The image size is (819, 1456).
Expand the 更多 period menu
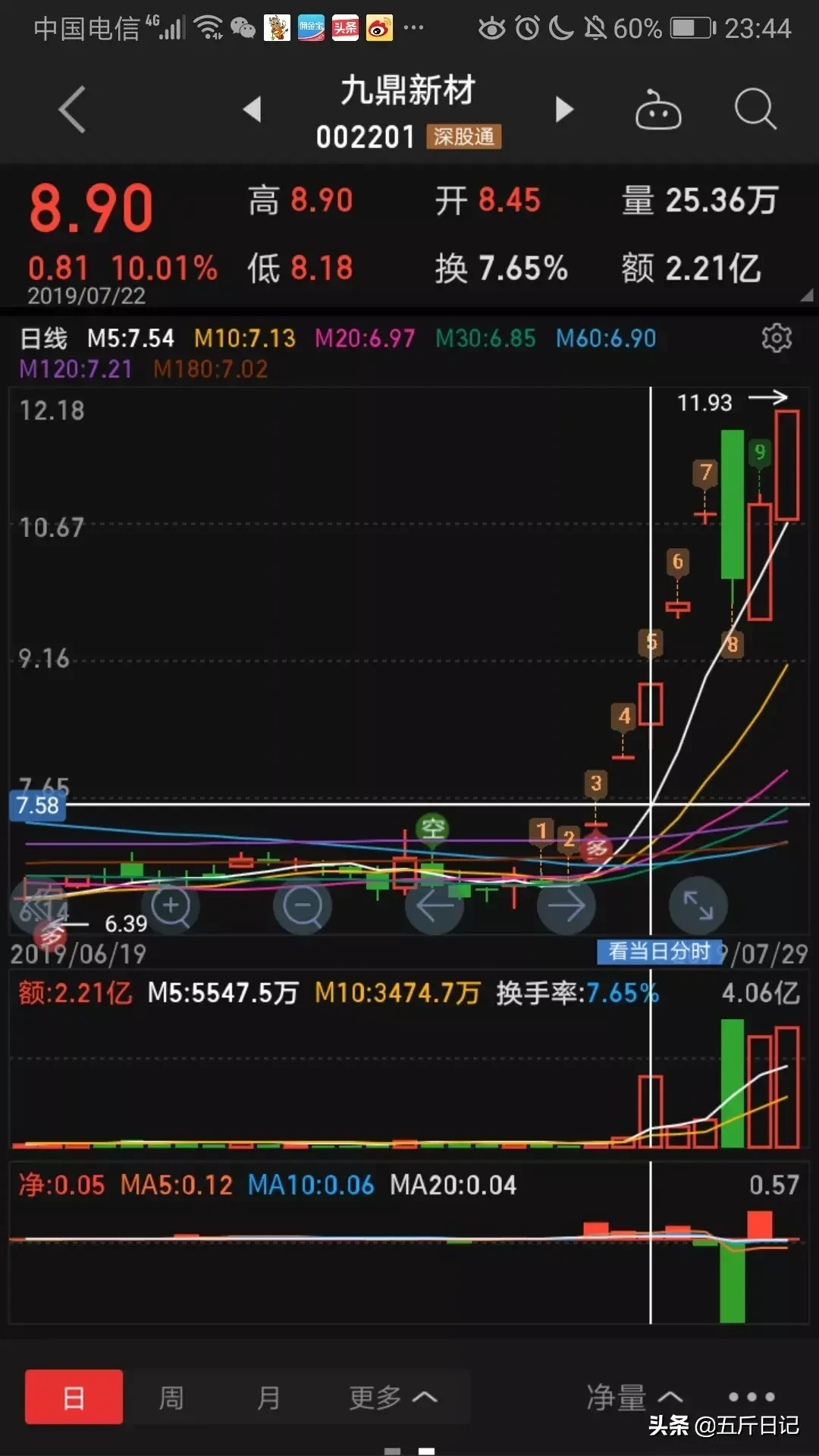tap(394, 1397)
